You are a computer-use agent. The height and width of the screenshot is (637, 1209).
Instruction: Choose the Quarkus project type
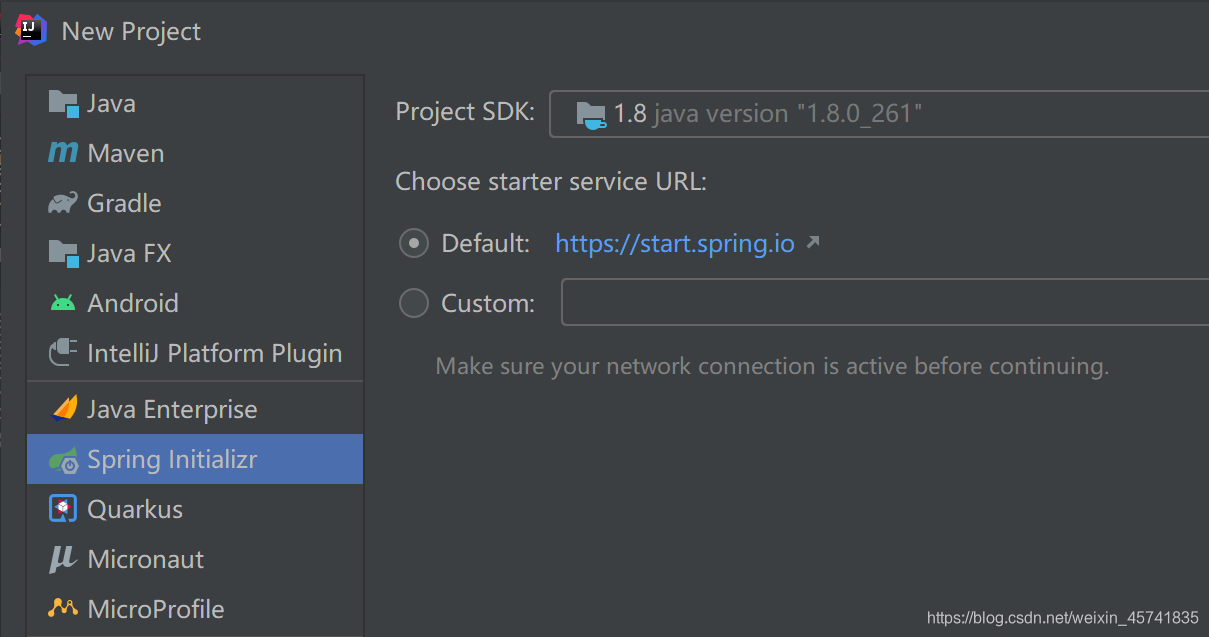[x=195, y=509]
